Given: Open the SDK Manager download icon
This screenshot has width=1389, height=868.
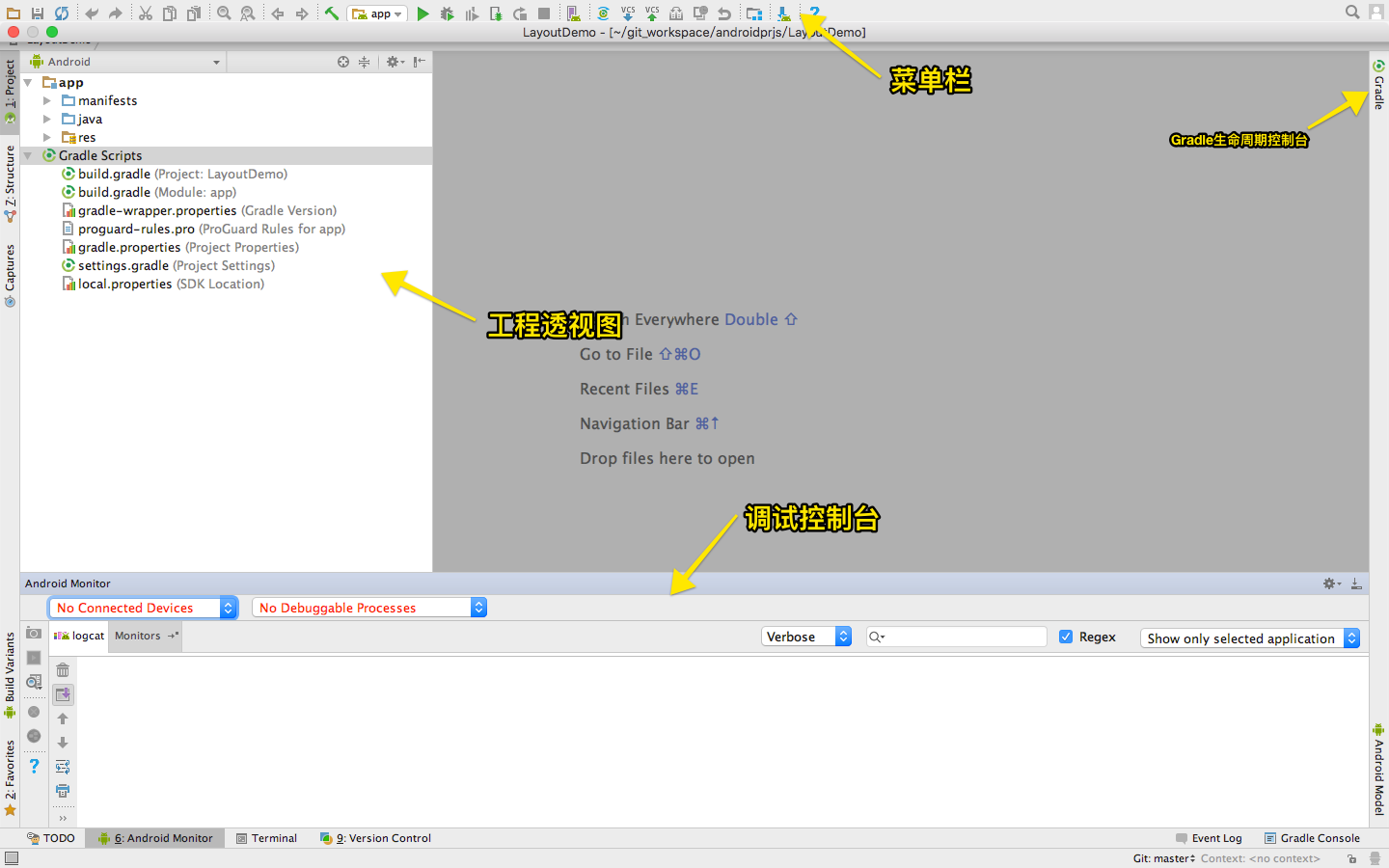Looking at the screenshot, I should click(x=783, y=14).
